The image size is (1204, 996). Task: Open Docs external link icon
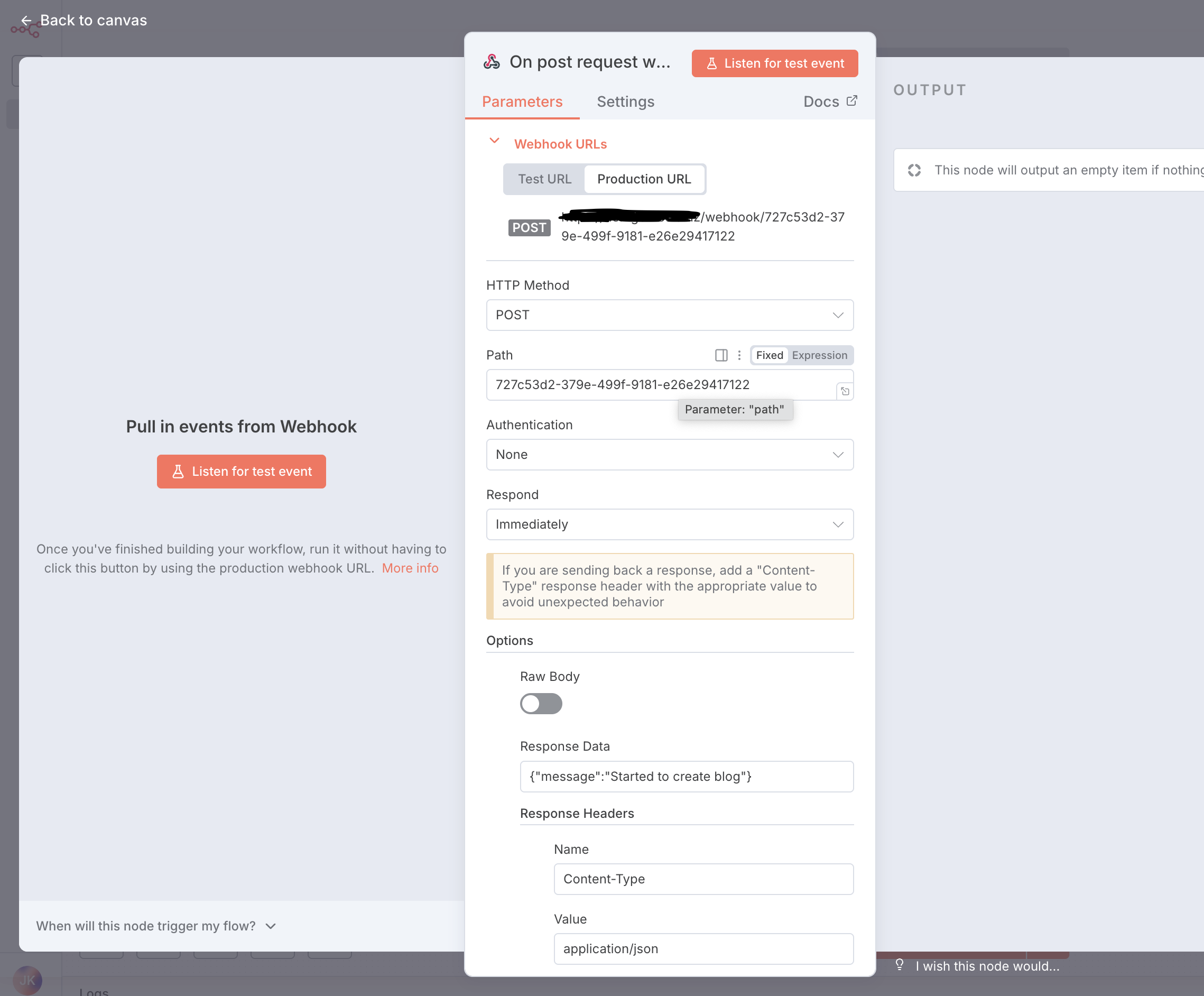click(x=852, y=101)
